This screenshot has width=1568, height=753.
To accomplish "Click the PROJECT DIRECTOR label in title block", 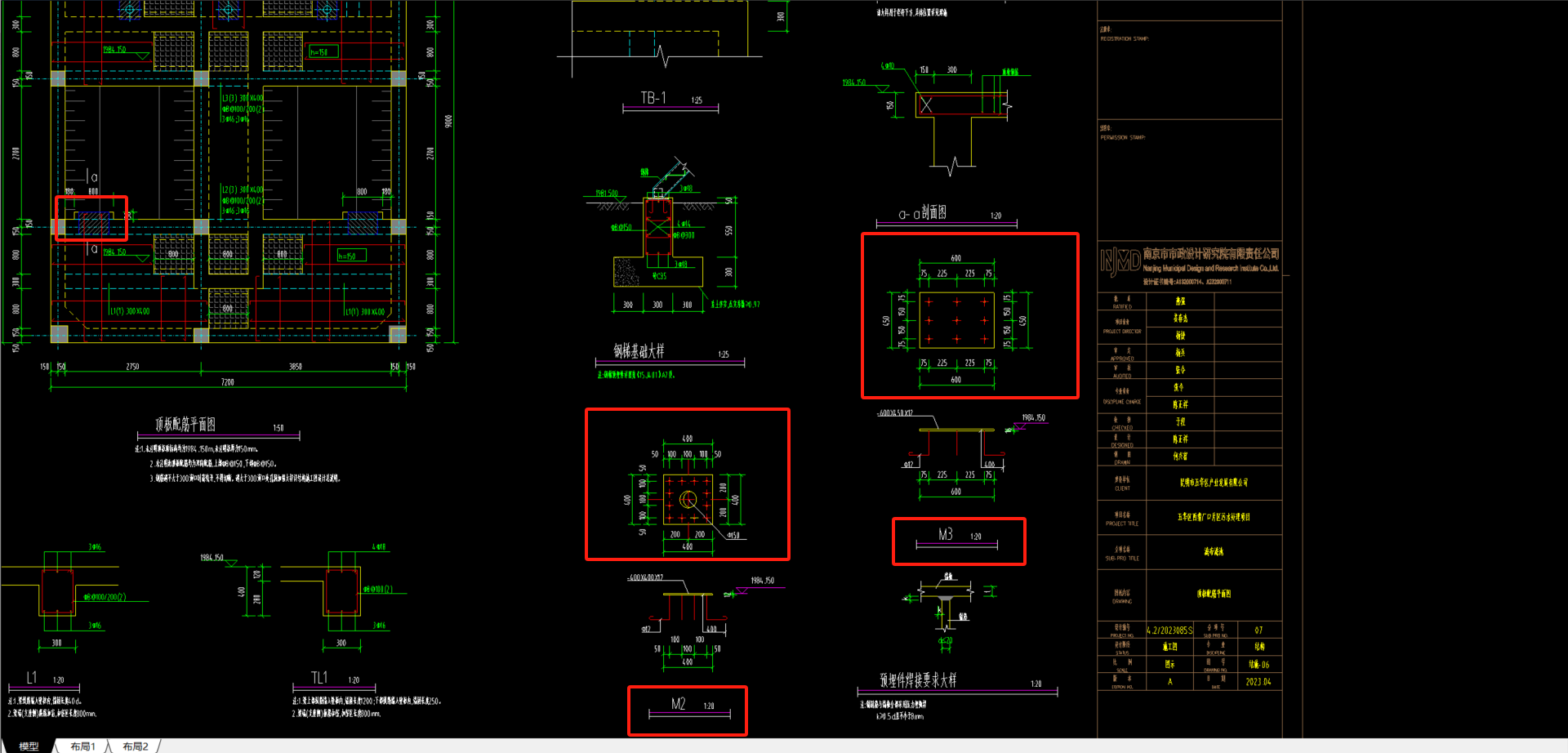I will tap(1122, 332).
